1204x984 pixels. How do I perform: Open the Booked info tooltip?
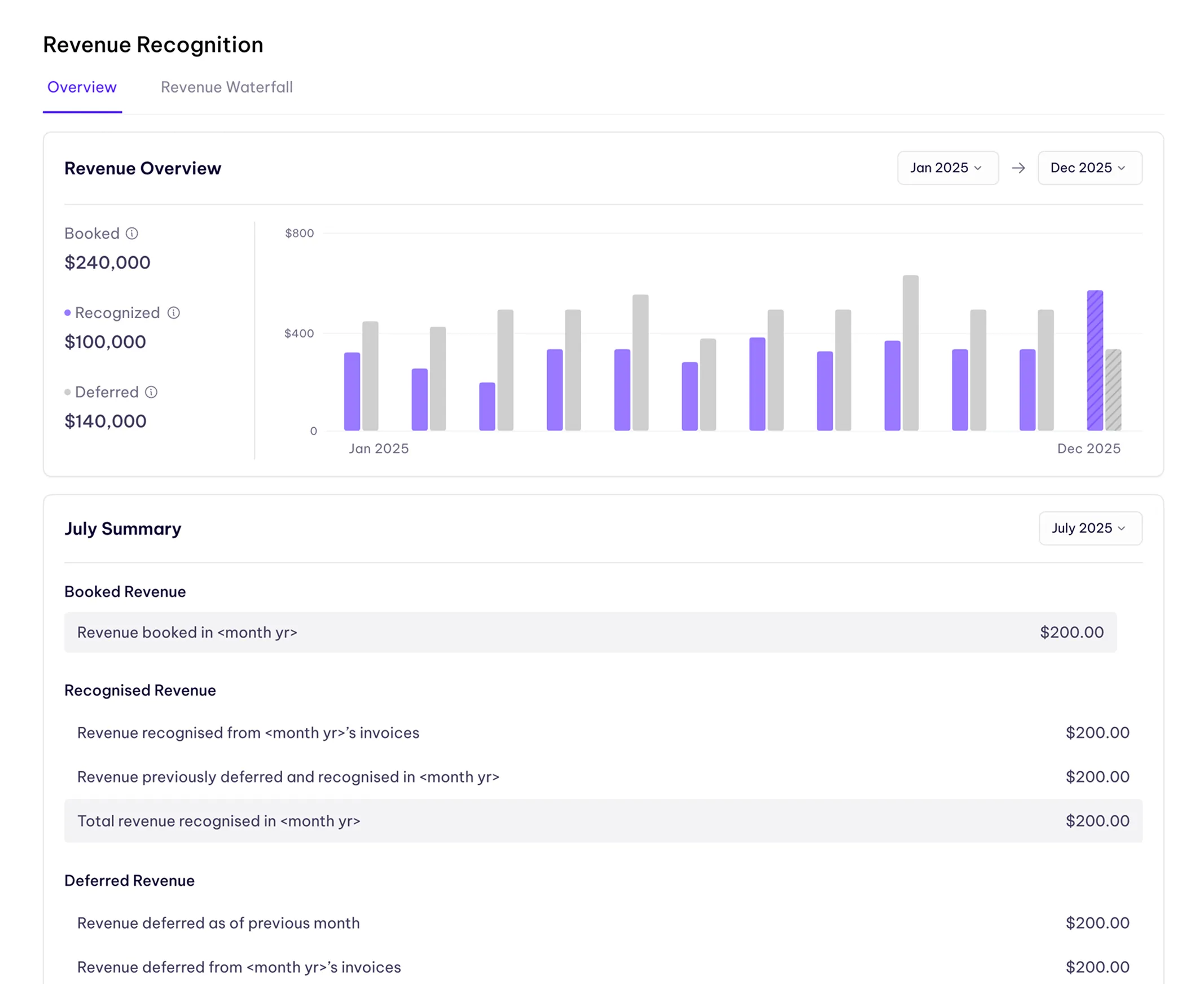click(133, 233)
